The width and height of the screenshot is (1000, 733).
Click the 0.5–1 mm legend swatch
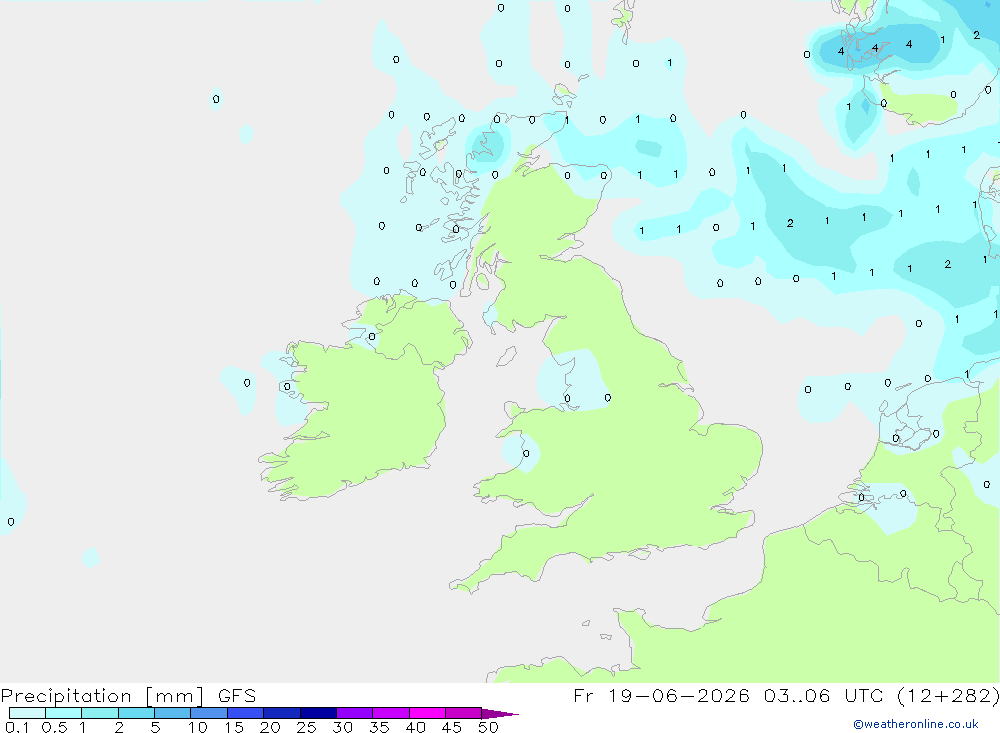tap(64, 713)
